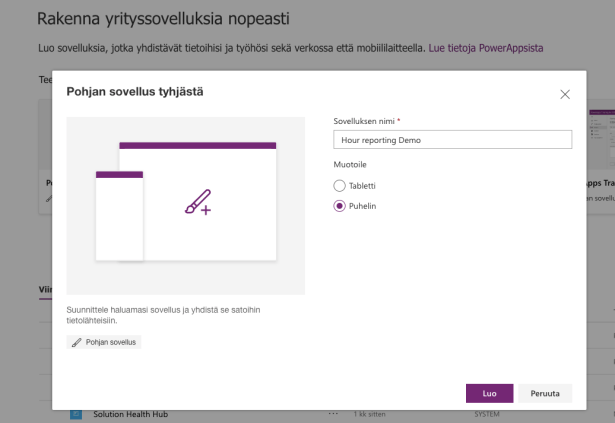The image size is (615, 423).
Task: Click the SYSTEM owner cell
Action: [487, 414]
